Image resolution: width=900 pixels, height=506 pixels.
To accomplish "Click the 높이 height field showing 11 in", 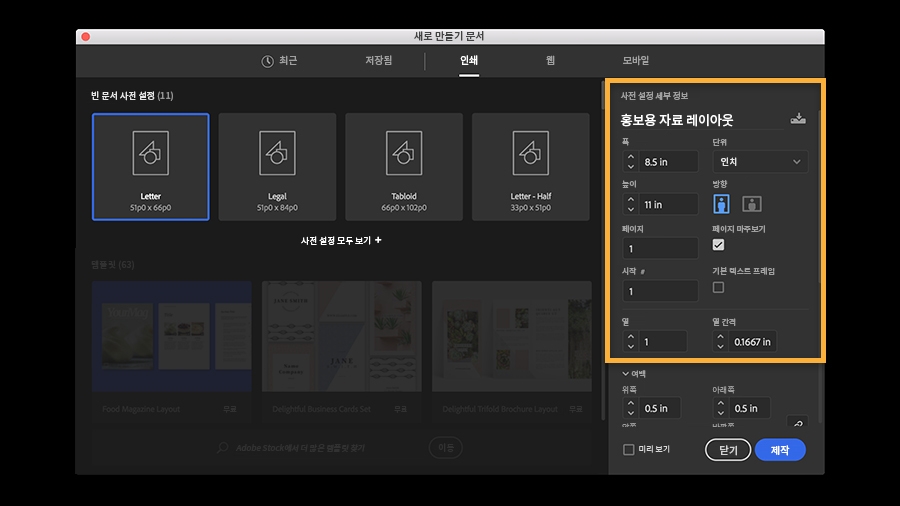I will (x=668, y=204).
